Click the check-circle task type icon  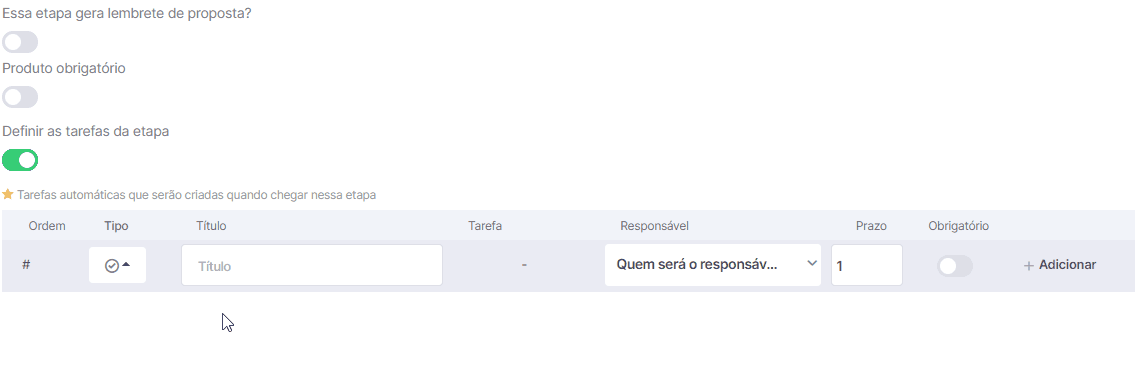click(111, 266)
